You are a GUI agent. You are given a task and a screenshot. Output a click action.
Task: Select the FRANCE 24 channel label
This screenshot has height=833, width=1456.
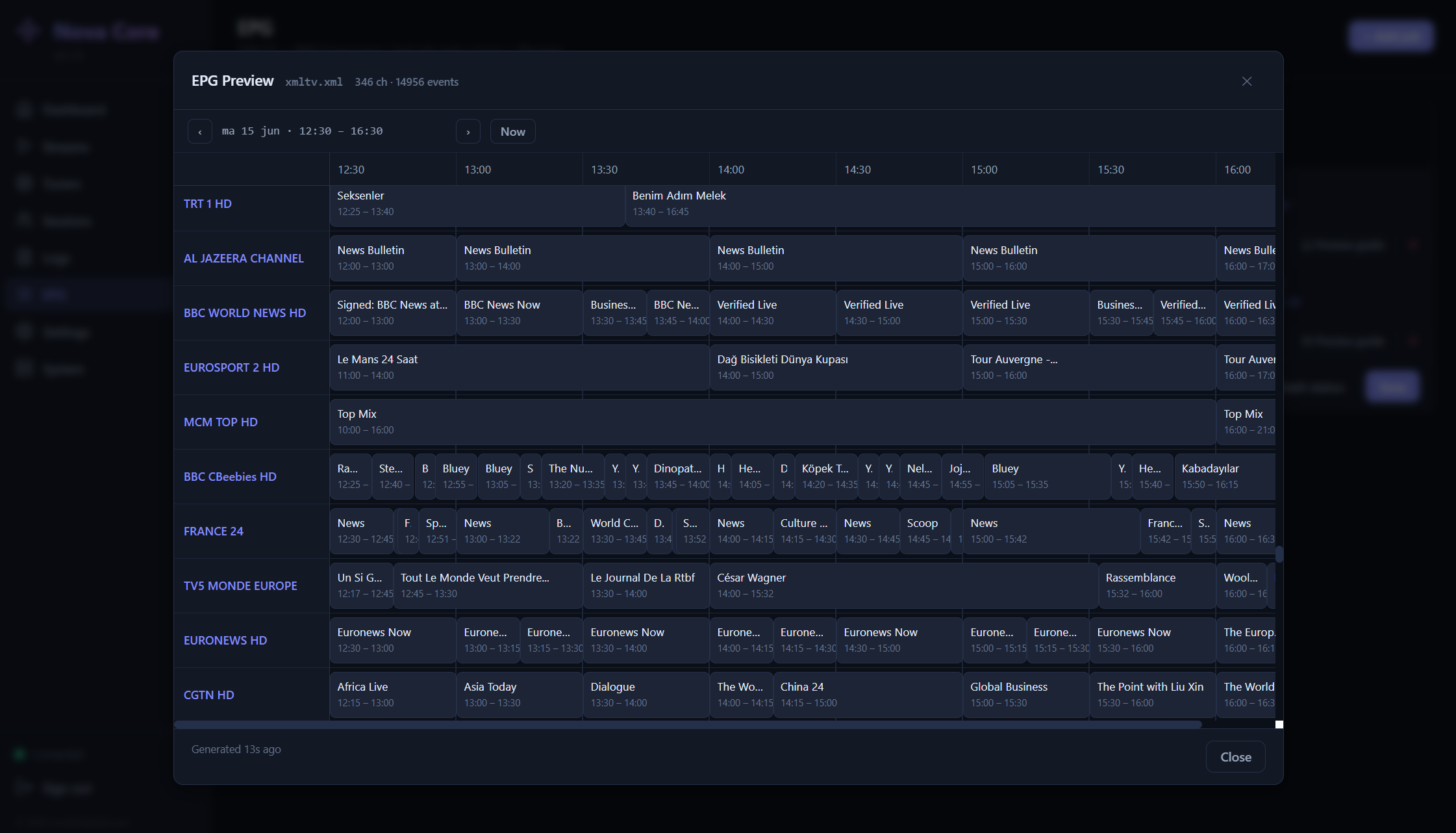(x=213, y=531)
